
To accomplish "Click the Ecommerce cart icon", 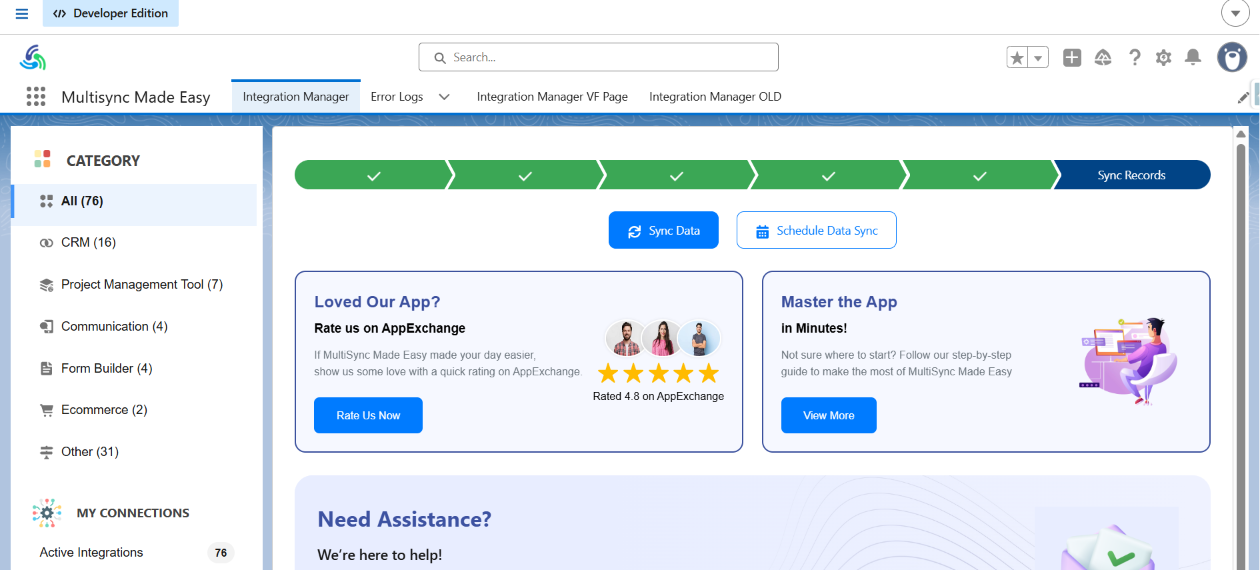I will pos(46,410).
